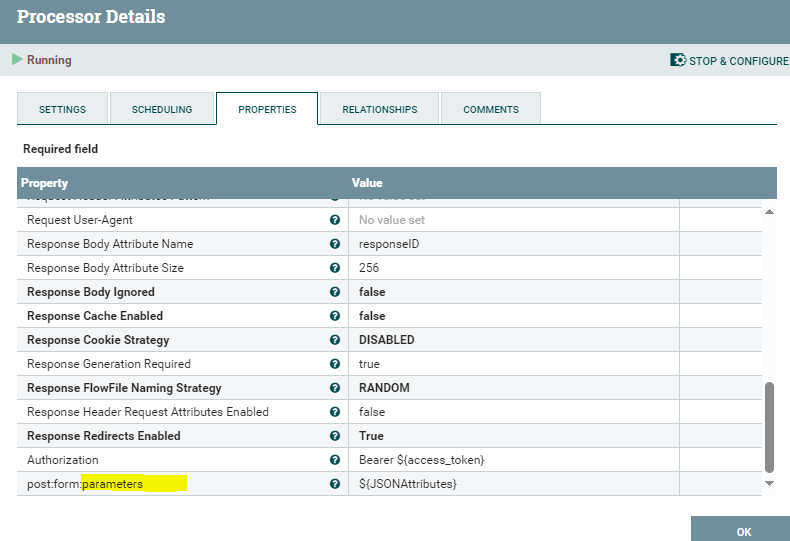Image resolution: width=790 pixels, height=541 pixels.
Task: Click help icon next to Response Body Ignored
Action: pyautogui.click(x=335, y=292)
